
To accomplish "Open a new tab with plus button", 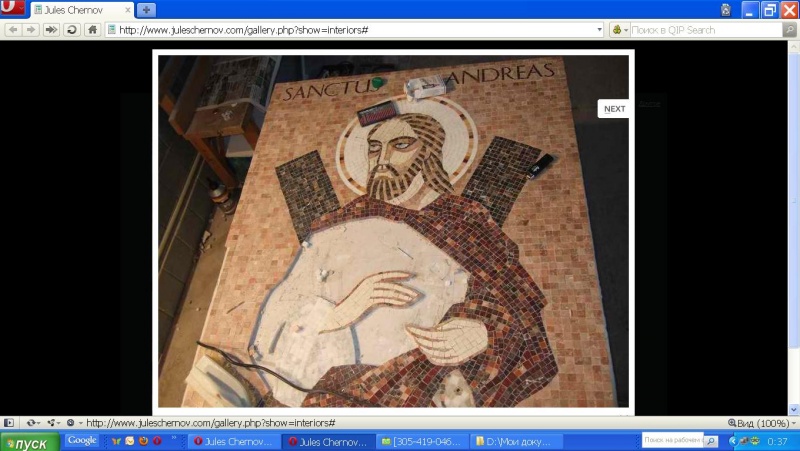I will pos(147,10).
